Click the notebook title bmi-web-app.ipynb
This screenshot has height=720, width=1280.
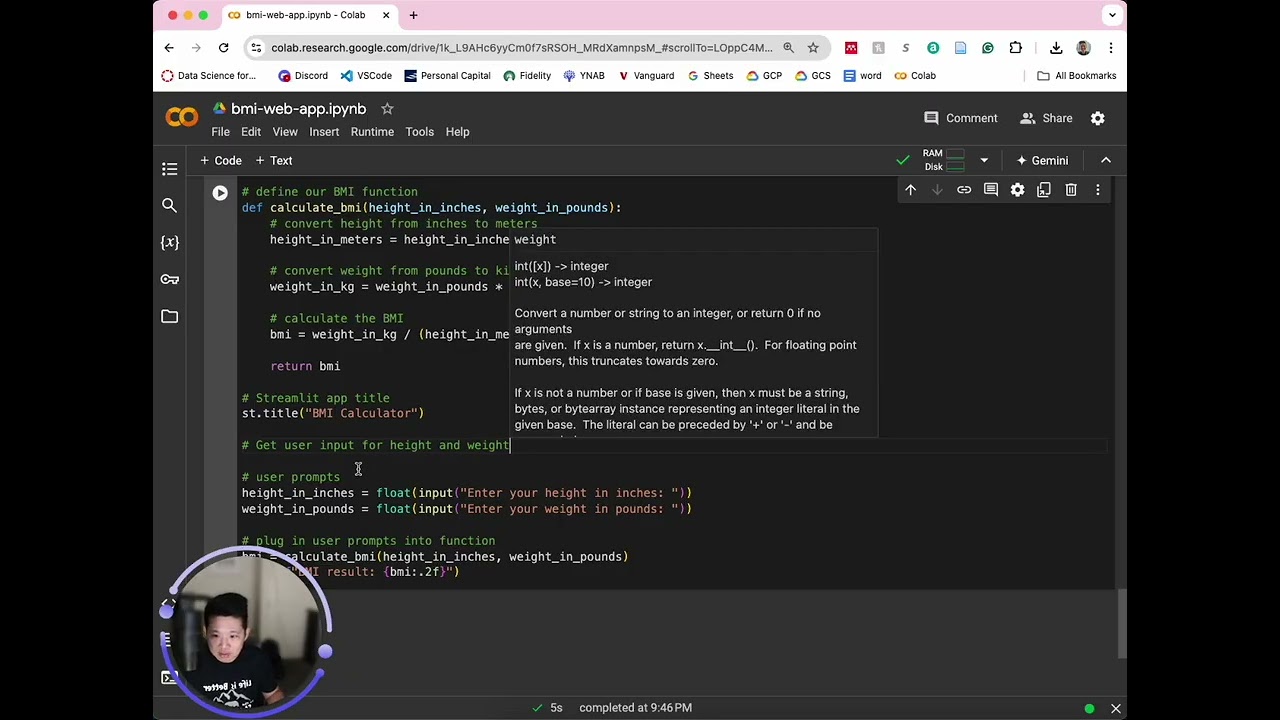(298, 108)
